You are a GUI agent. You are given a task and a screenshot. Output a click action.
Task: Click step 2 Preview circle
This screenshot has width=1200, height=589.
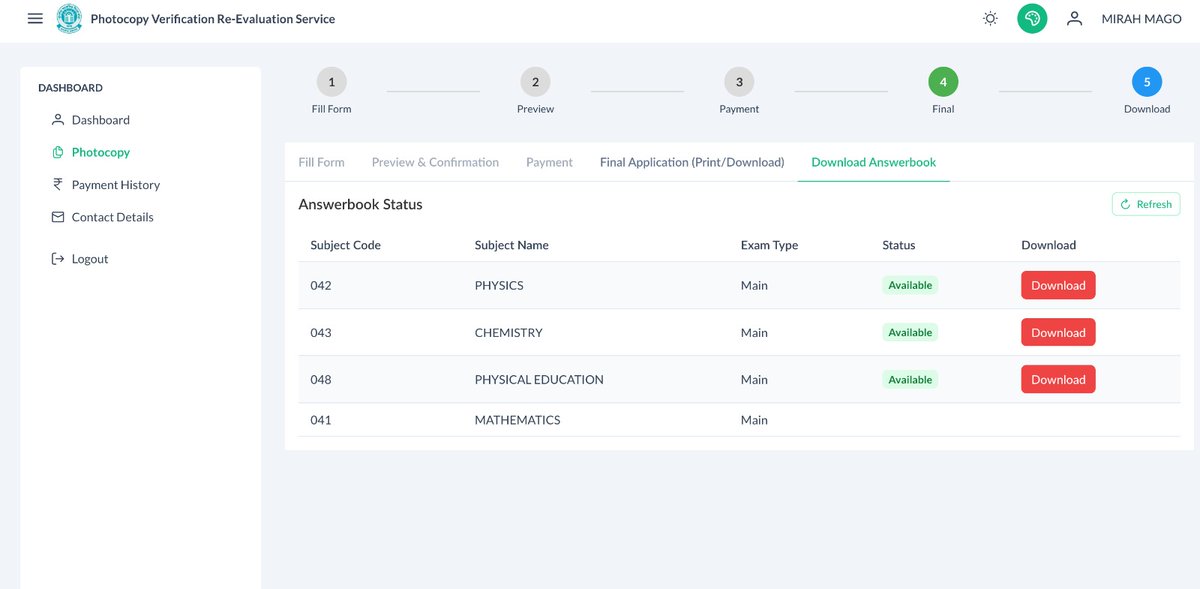click(x=535, y=82)
